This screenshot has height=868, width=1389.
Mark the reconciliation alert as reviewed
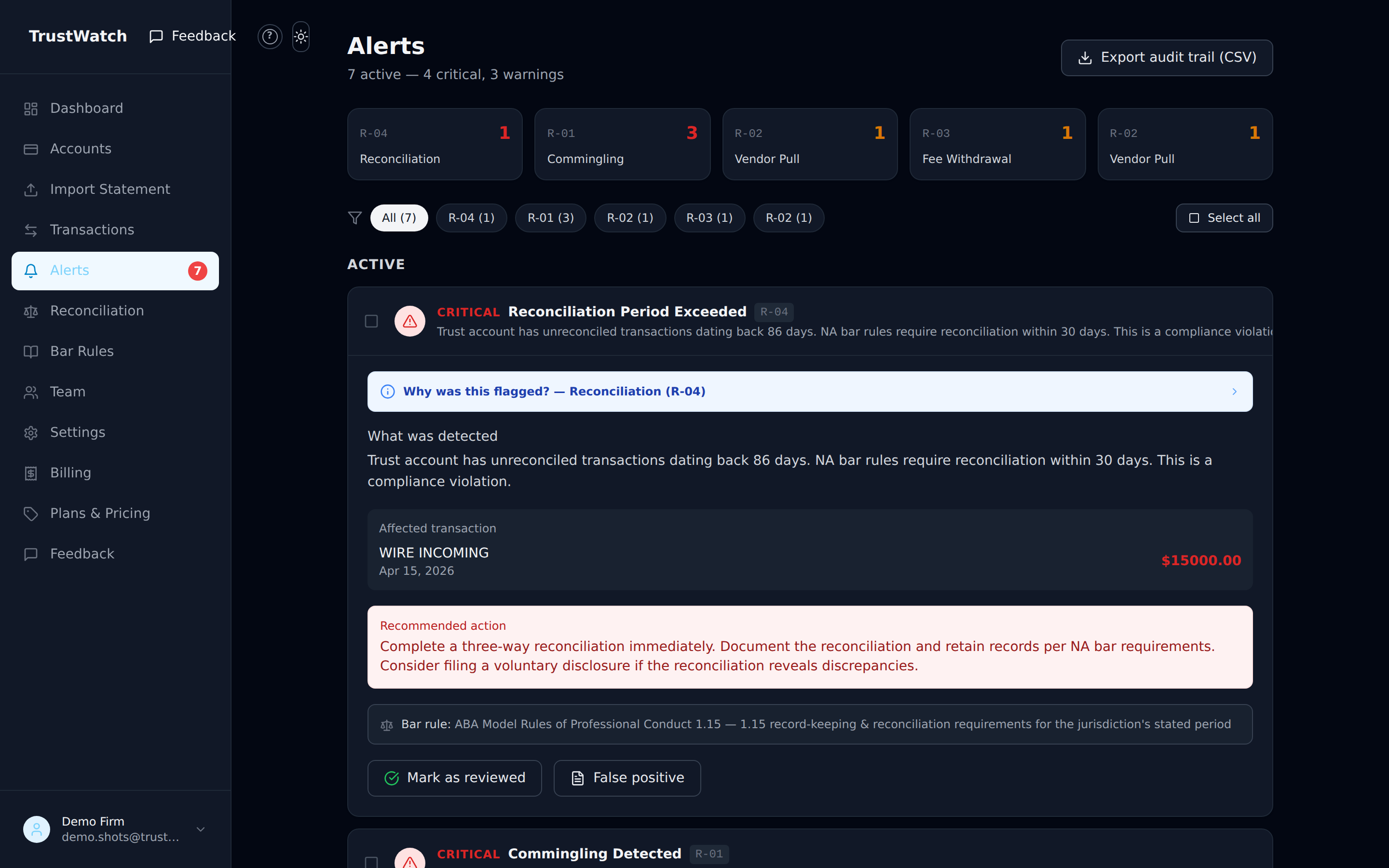(x=455, y=778)
